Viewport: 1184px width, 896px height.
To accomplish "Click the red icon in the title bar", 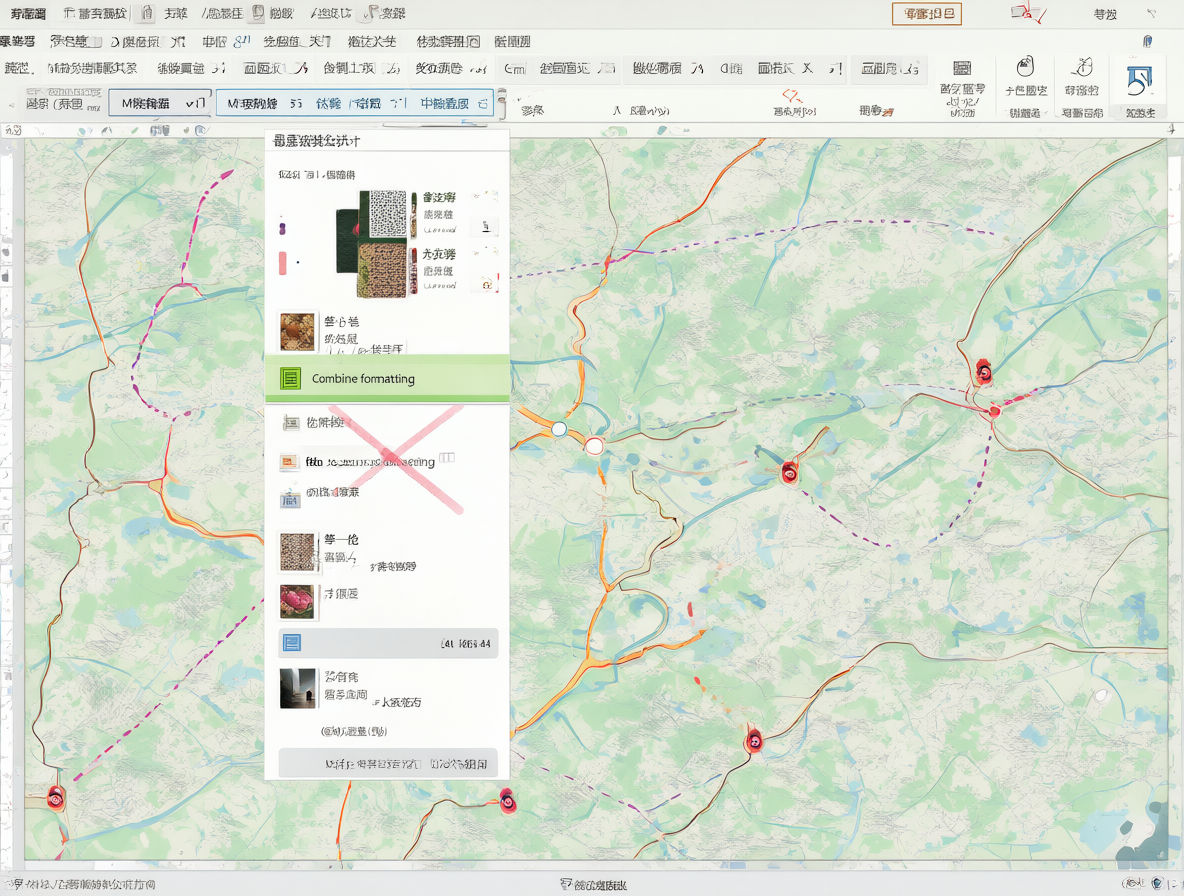I will tap(1028, 14).
